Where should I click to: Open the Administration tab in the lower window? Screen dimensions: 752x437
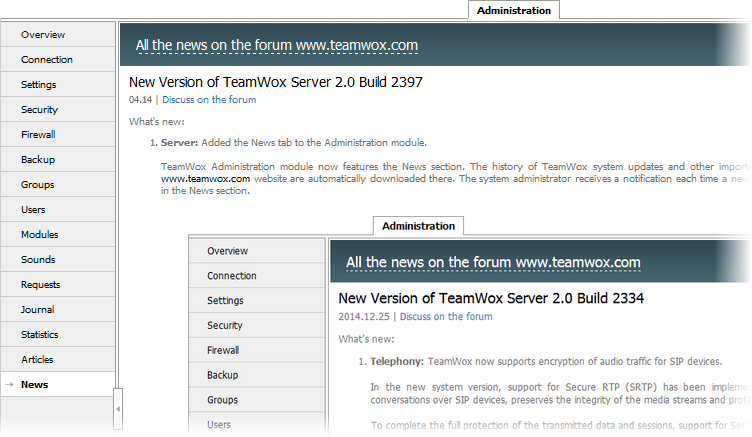pos(418,226)
